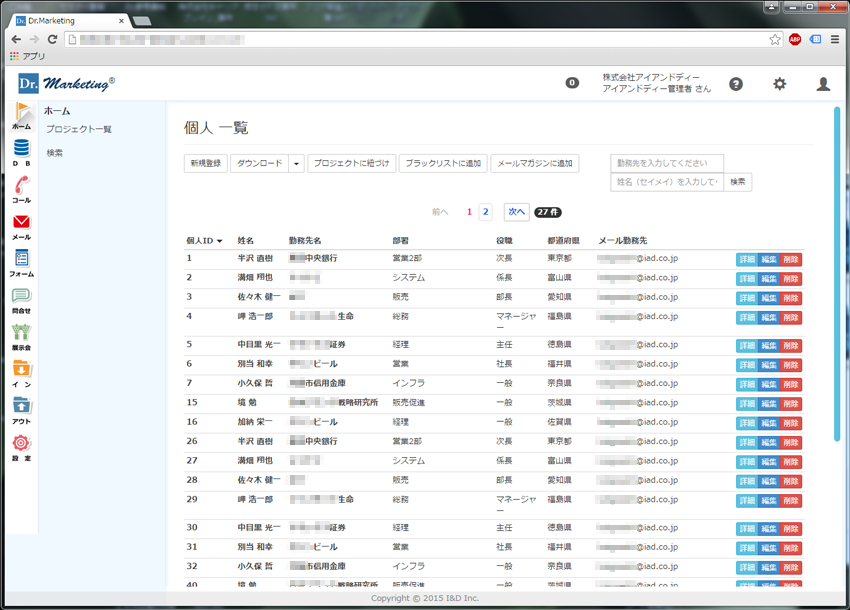Click the 新規登録 button
This screenshot has height=610, width=850.
pos(205,164)
